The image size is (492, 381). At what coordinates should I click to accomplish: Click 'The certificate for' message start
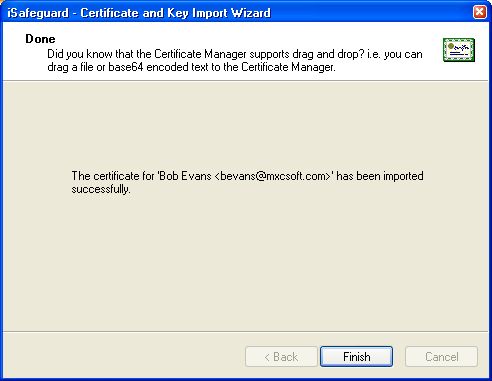(x=113, y=176)
